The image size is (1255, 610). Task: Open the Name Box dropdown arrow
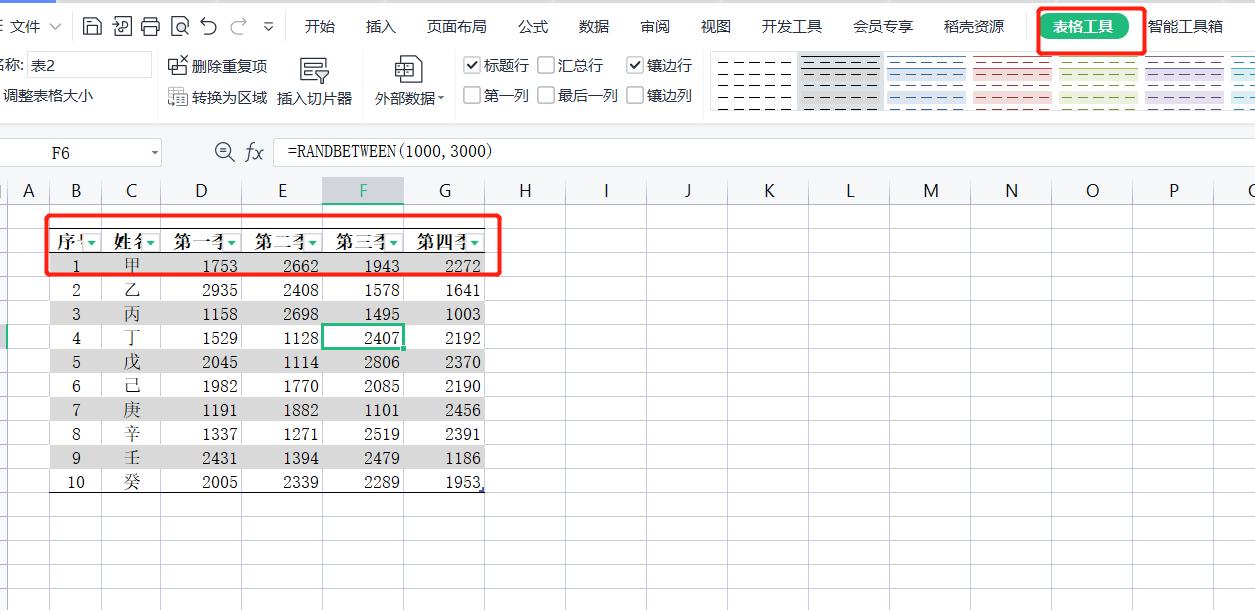click(x=154, y=152)
